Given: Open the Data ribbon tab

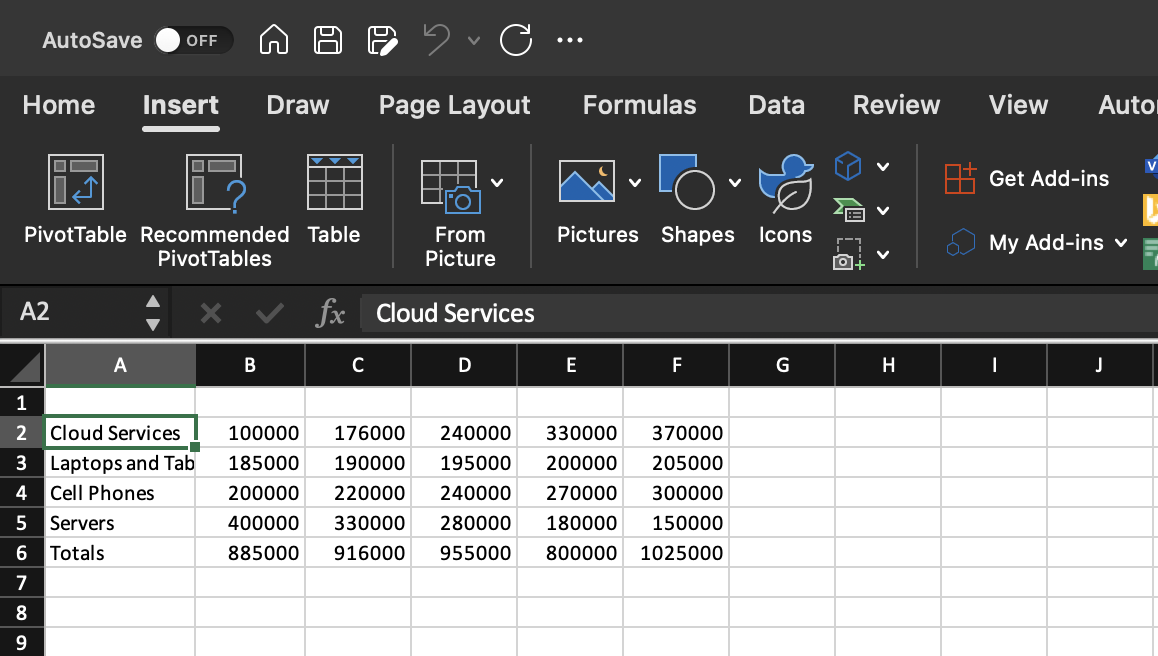Looking at the screenshot, I should point(776,105).
